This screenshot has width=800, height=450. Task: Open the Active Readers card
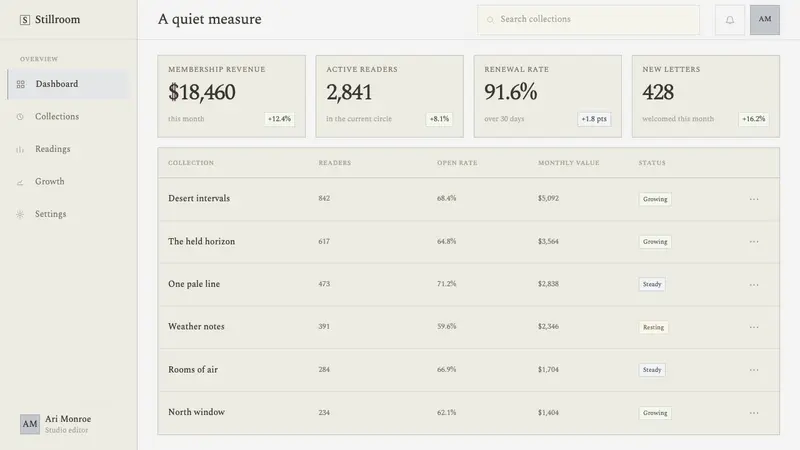(390, 96)
